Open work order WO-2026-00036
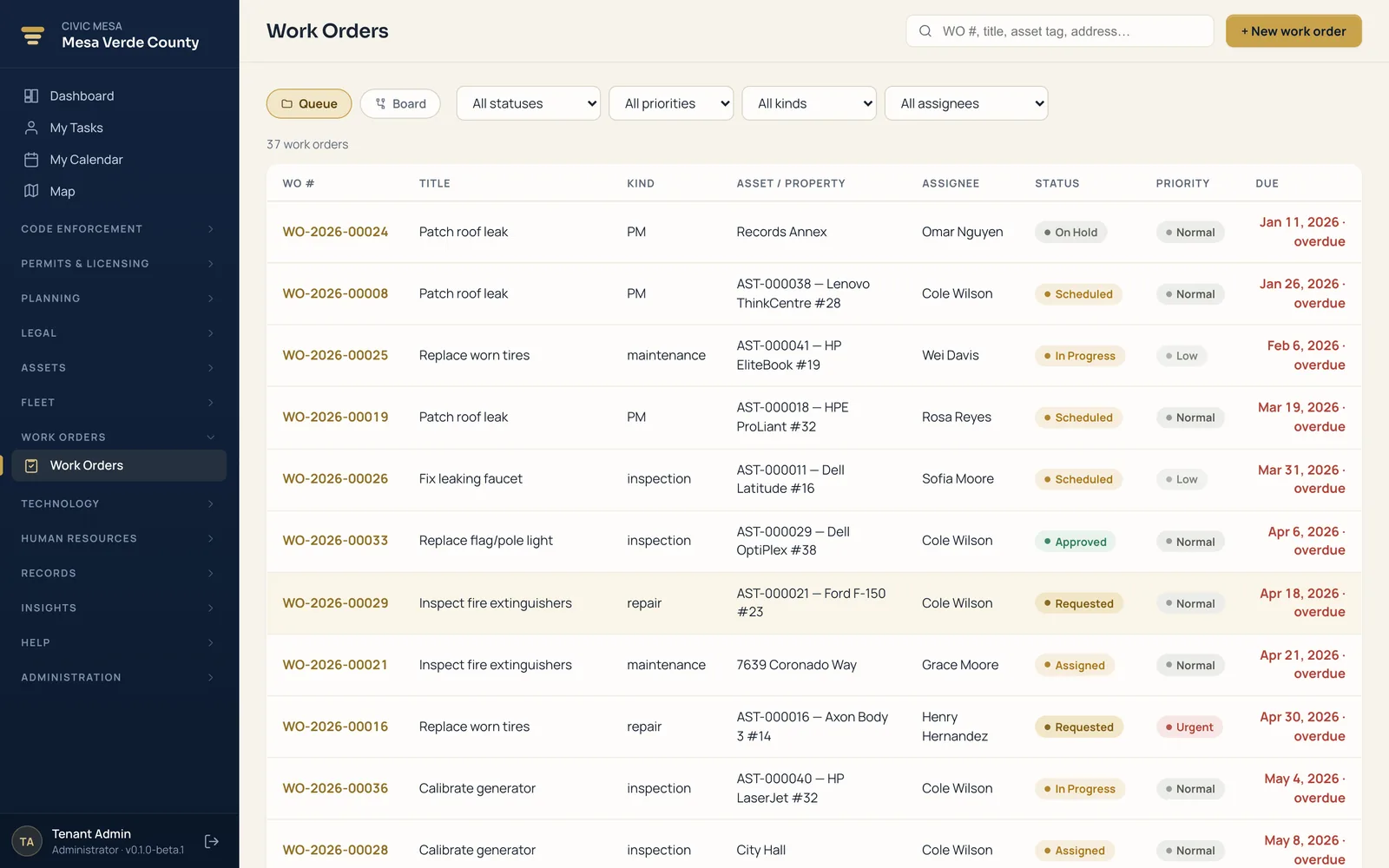This screenshot has width=1389, height=868. (x=335, y=788)
